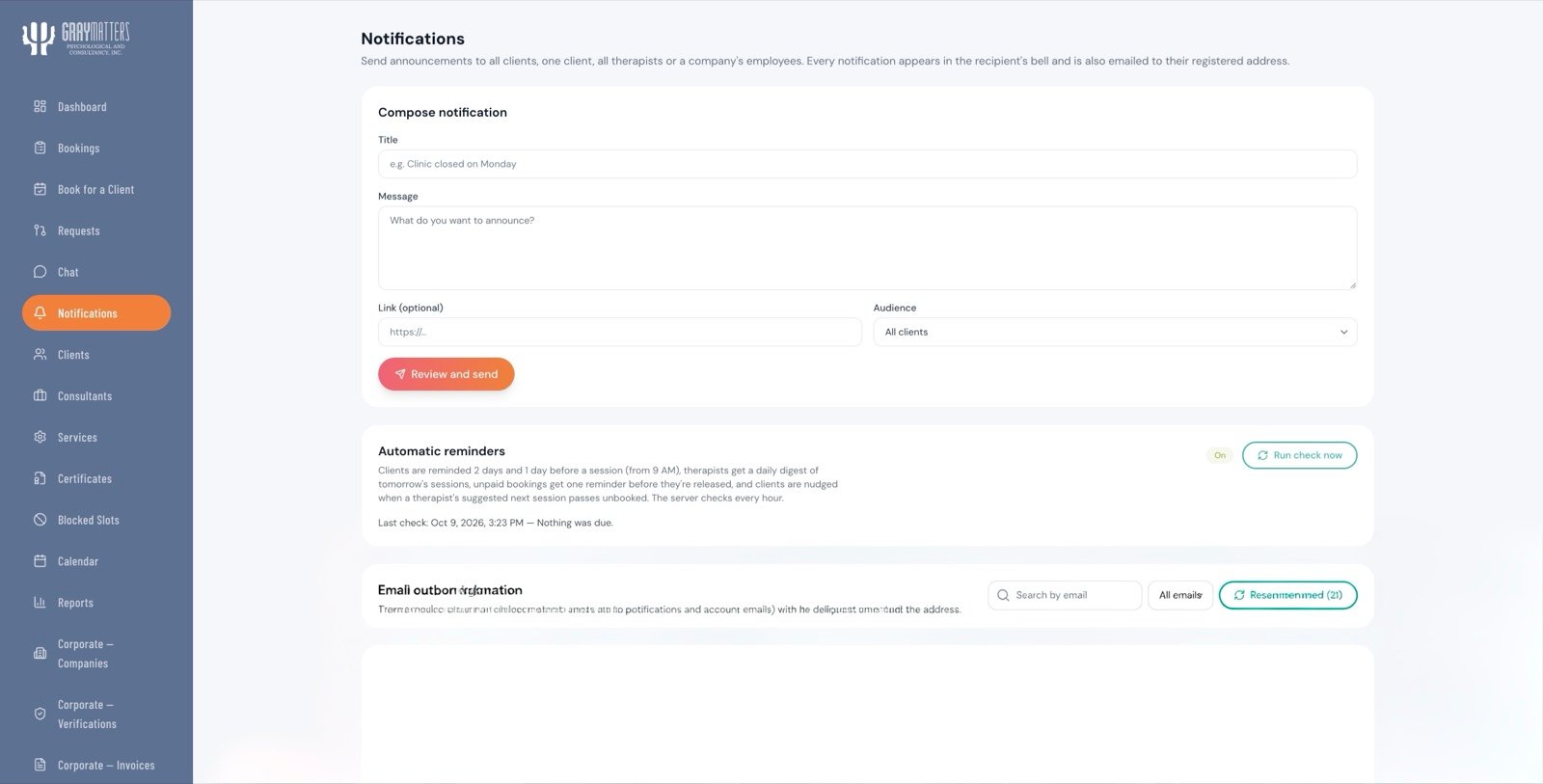This screenshot has width=1543, height=784.
Task: Open the All emails filter dropdown
Action: pyautogui.click(x=1180, y=595)
